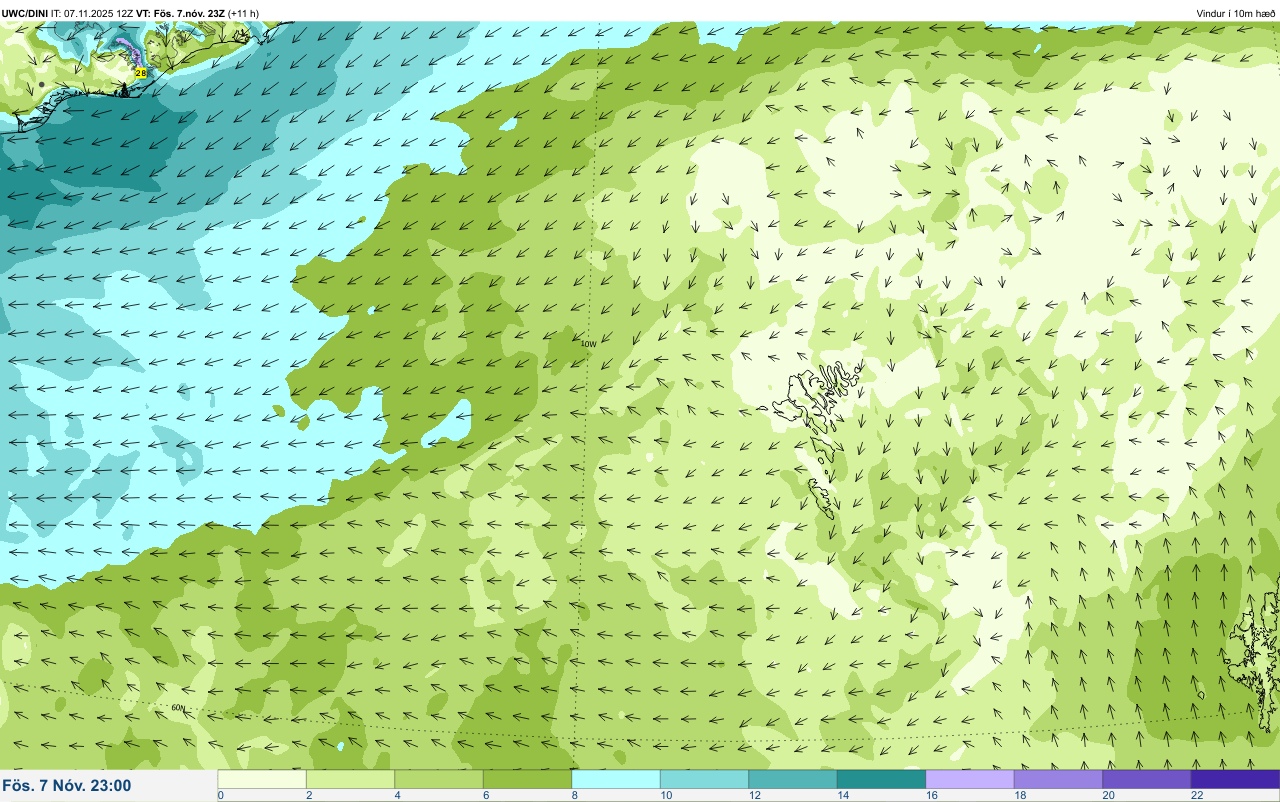The width and height of the screenshot is (1280, 802).
Task: Click the medium green 4–6 legend swatch
Action: 439,779
